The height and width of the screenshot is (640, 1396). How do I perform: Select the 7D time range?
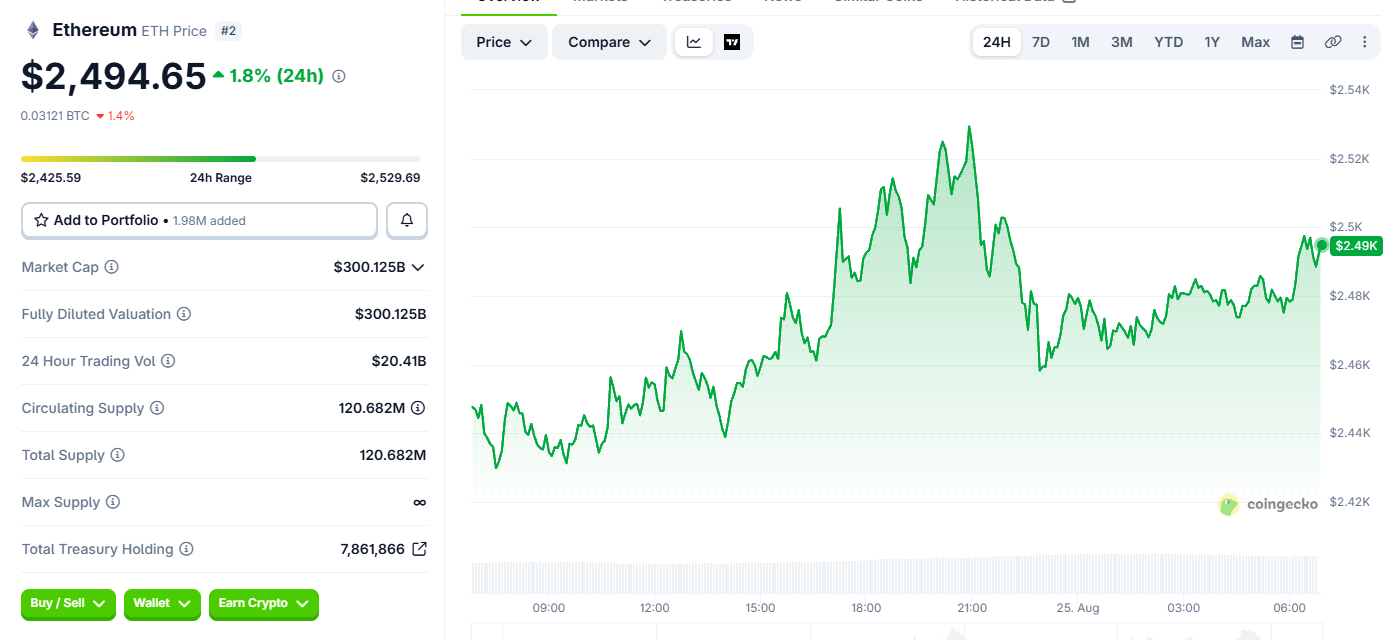click(1041, 42)
